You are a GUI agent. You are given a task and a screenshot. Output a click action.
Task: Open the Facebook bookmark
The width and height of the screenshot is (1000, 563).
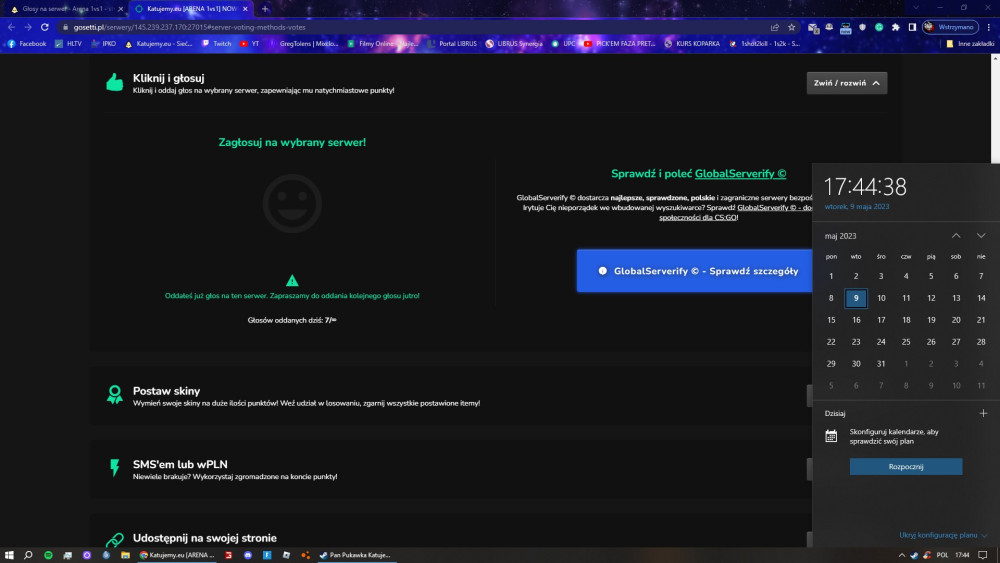pos(27,44)
